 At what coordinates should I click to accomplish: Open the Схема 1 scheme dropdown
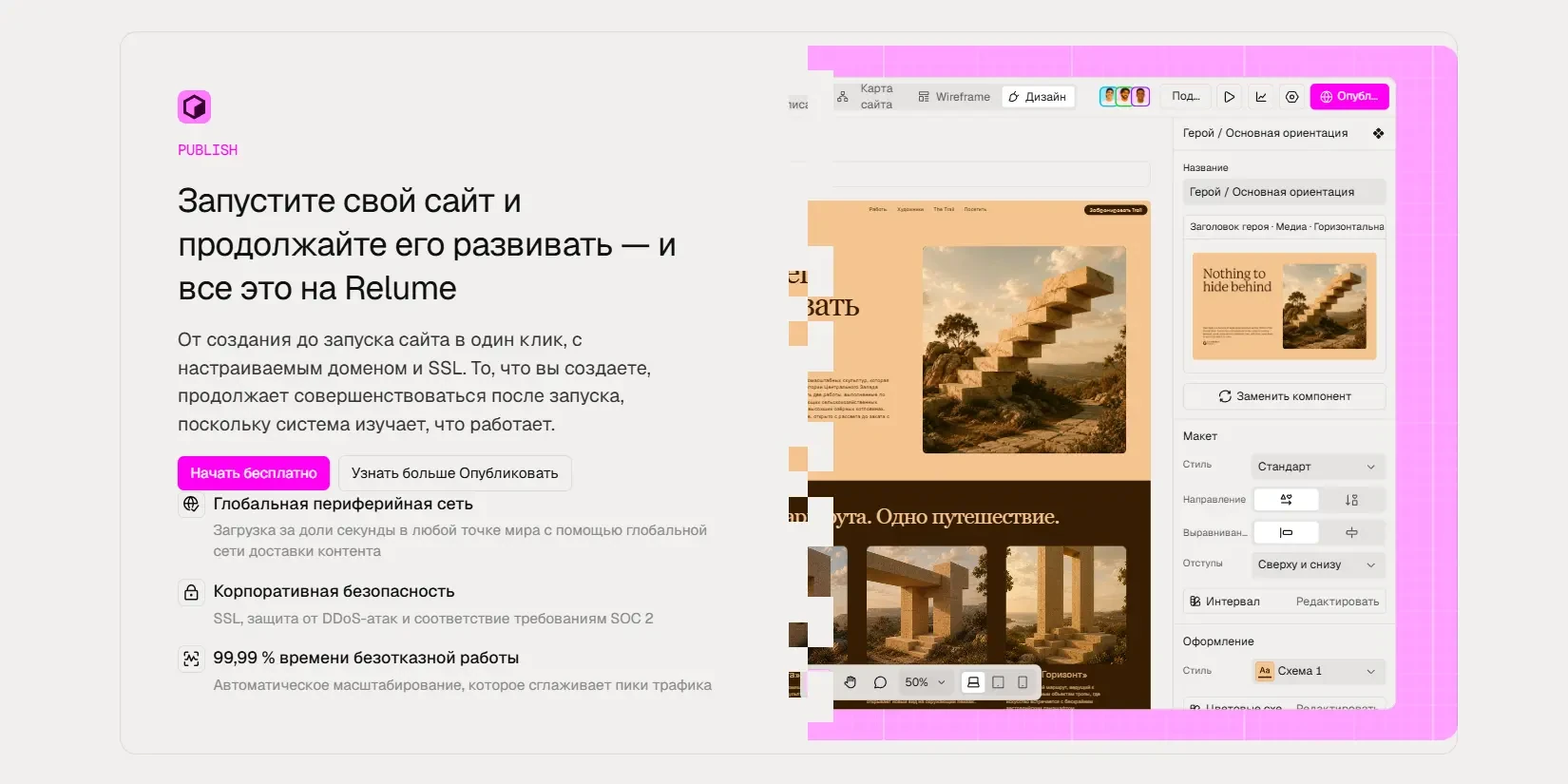pyautogui.click(x=1317, y=671)
